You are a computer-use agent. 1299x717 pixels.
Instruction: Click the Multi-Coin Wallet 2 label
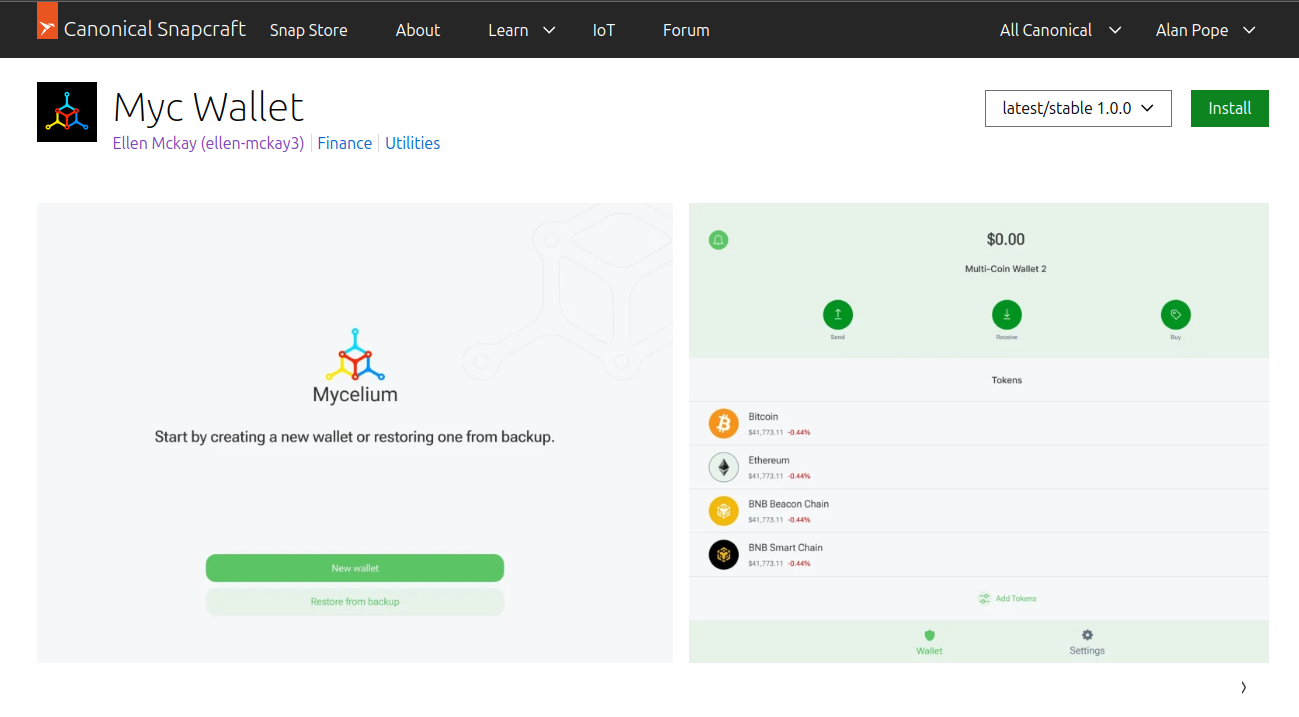click(x=1006, y=269)
